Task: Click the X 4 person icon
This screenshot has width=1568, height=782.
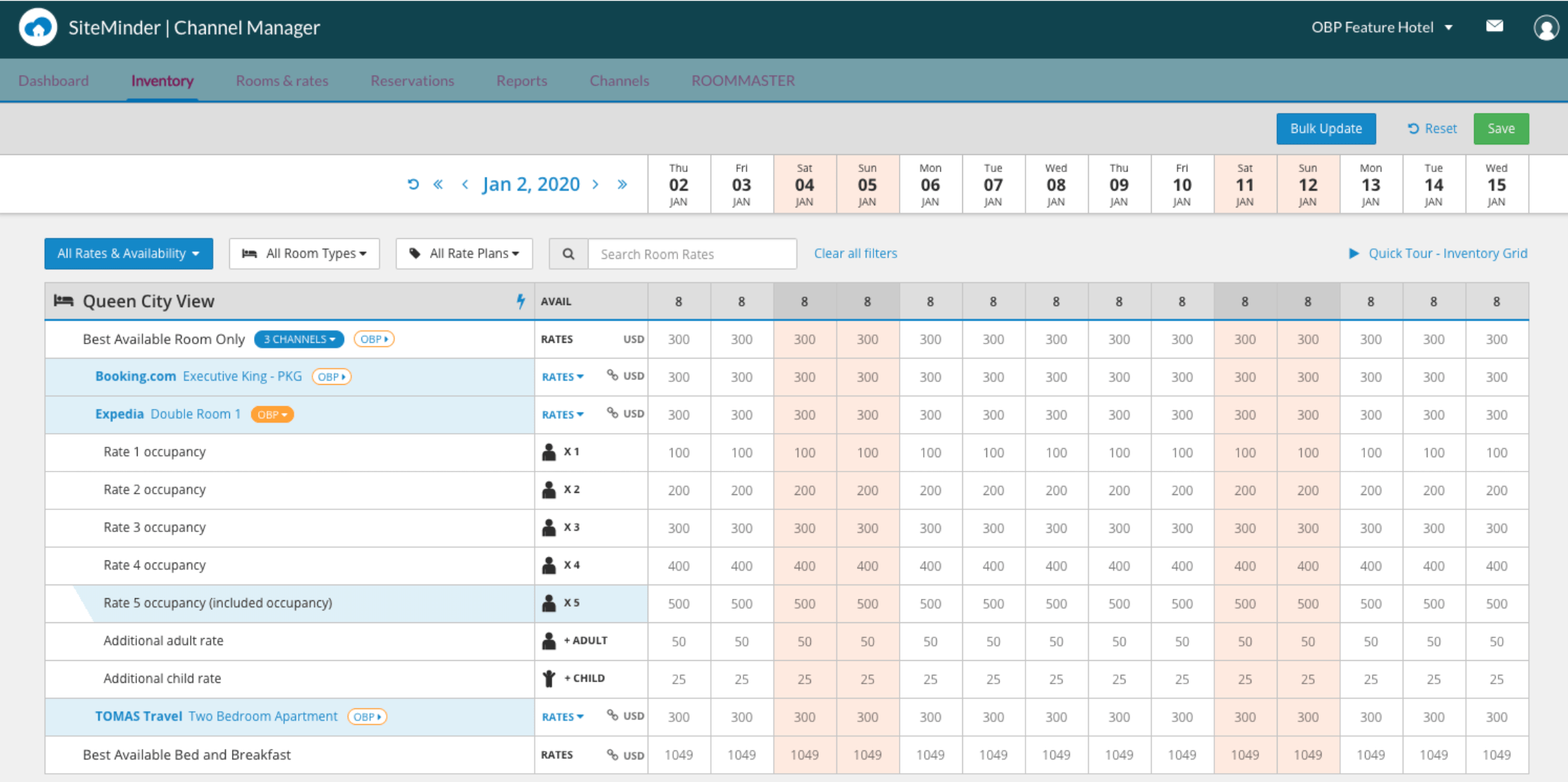Action: [549, 565]
